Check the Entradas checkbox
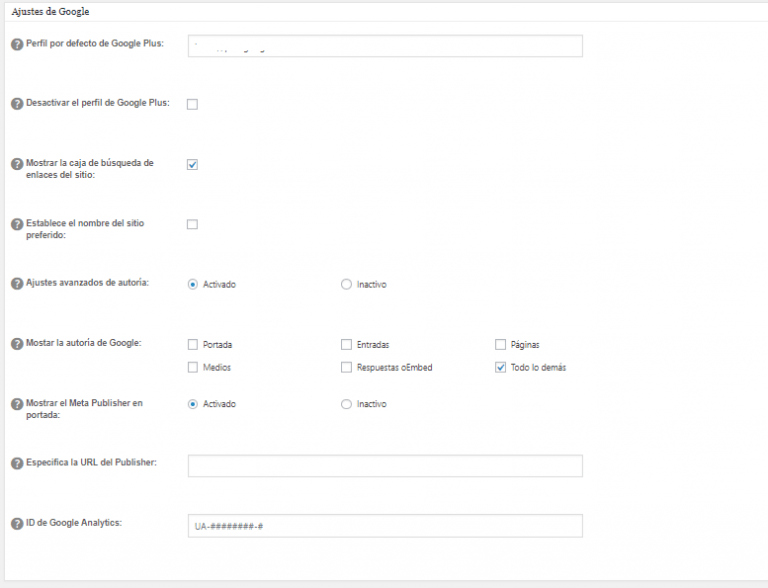Image resolution: width=768 pixels, height=588 pixels. (x=346, y=345)
